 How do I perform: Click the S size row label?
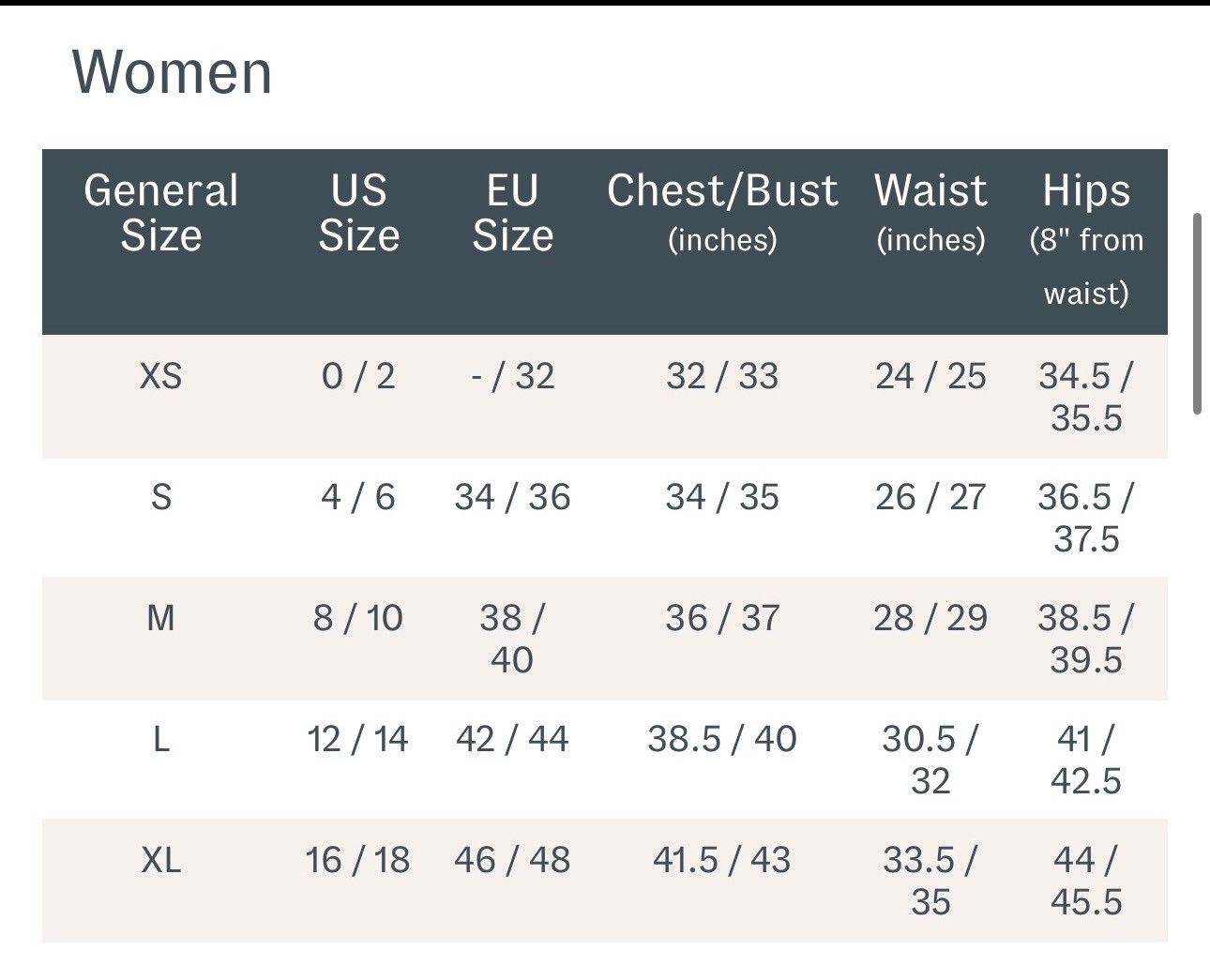pyautogui.click(x=161, y=498)
